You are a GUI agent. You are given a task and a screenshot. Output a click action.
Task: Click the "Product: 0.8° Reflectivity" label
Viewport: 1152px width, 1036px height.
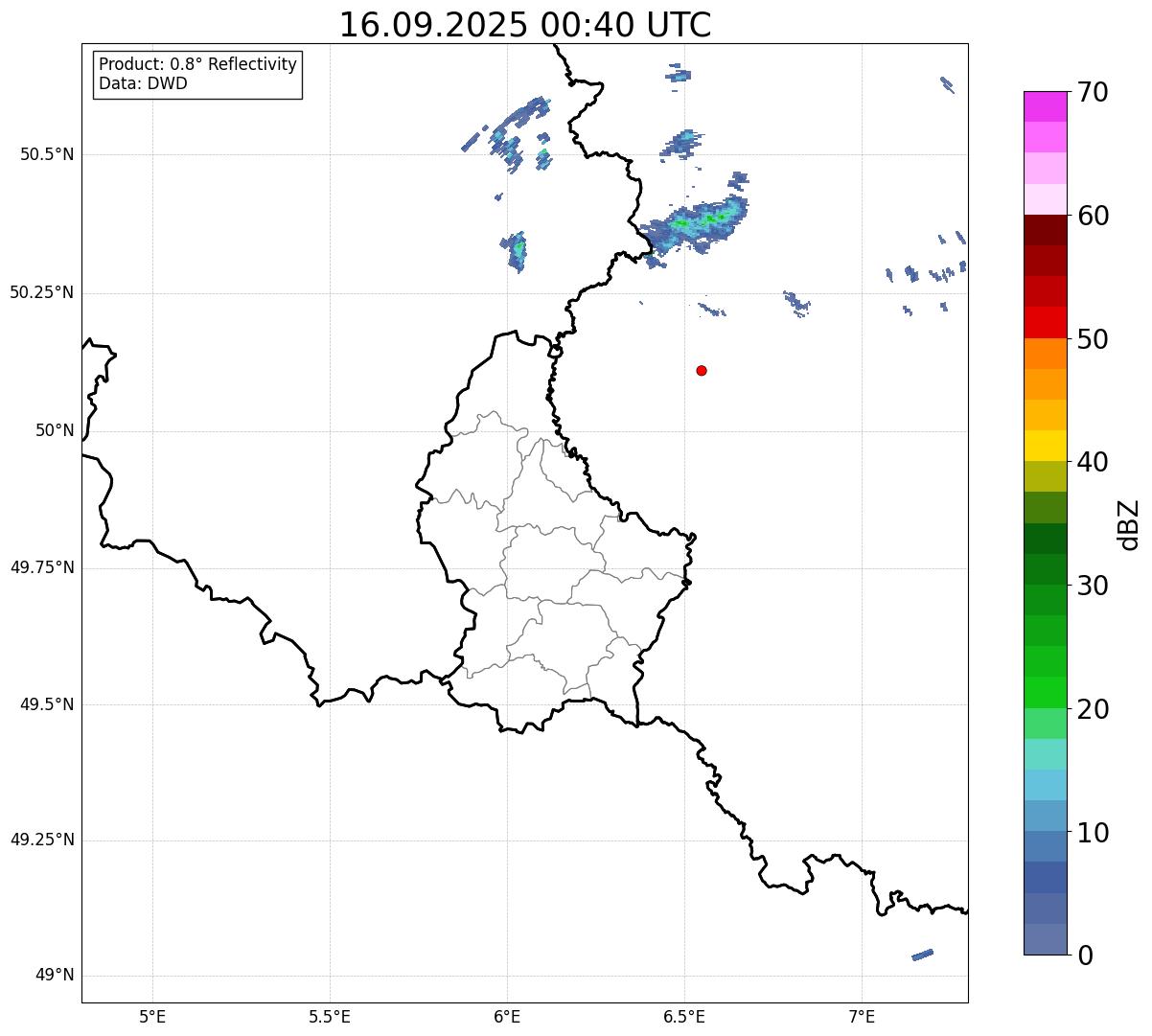[x=198, y=64]
